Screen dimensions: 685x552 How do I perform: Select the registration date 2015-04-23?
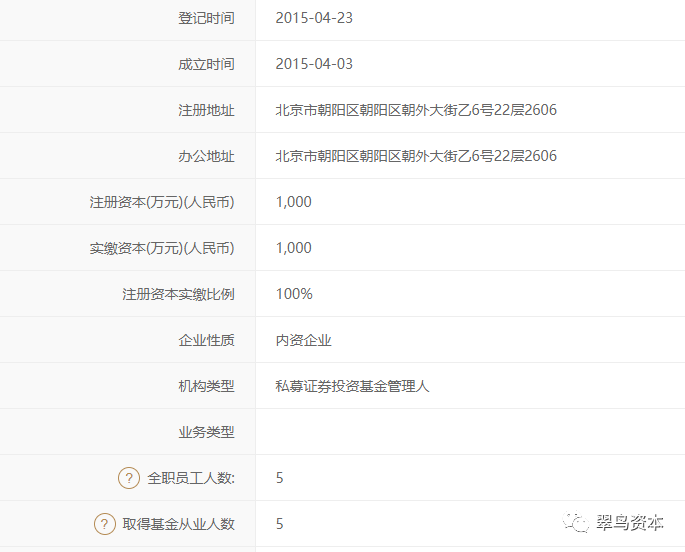tap(314, 18)
